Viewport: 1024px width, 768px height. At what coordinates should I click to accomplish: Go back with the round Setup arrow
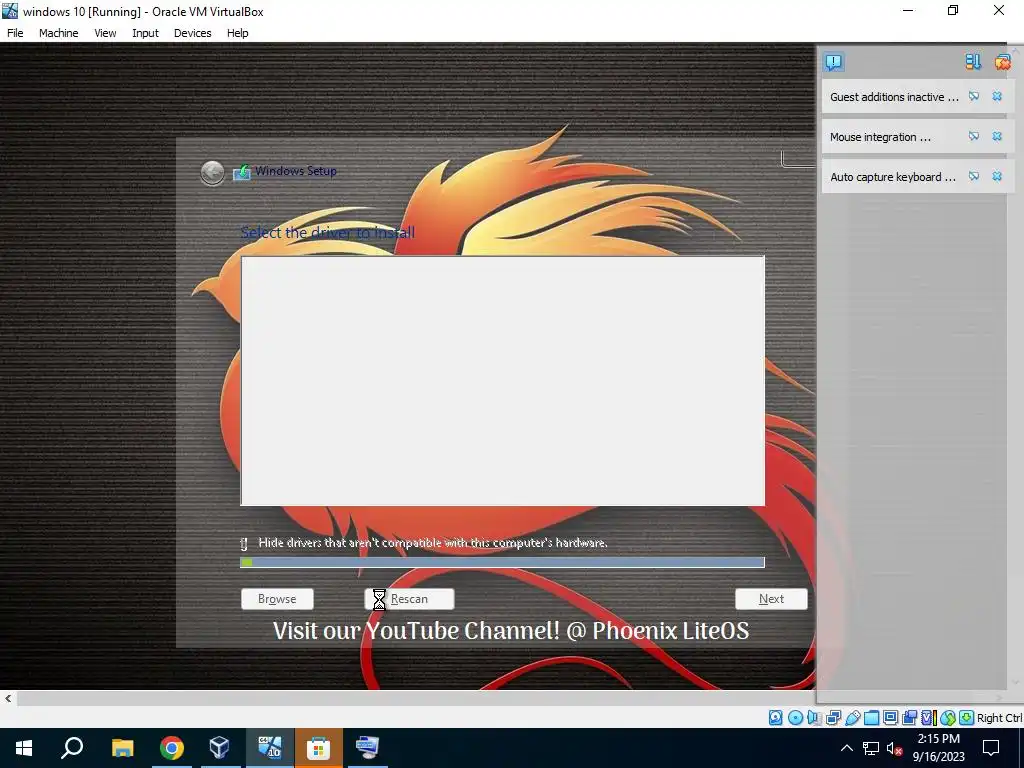(x=212, y=172)
